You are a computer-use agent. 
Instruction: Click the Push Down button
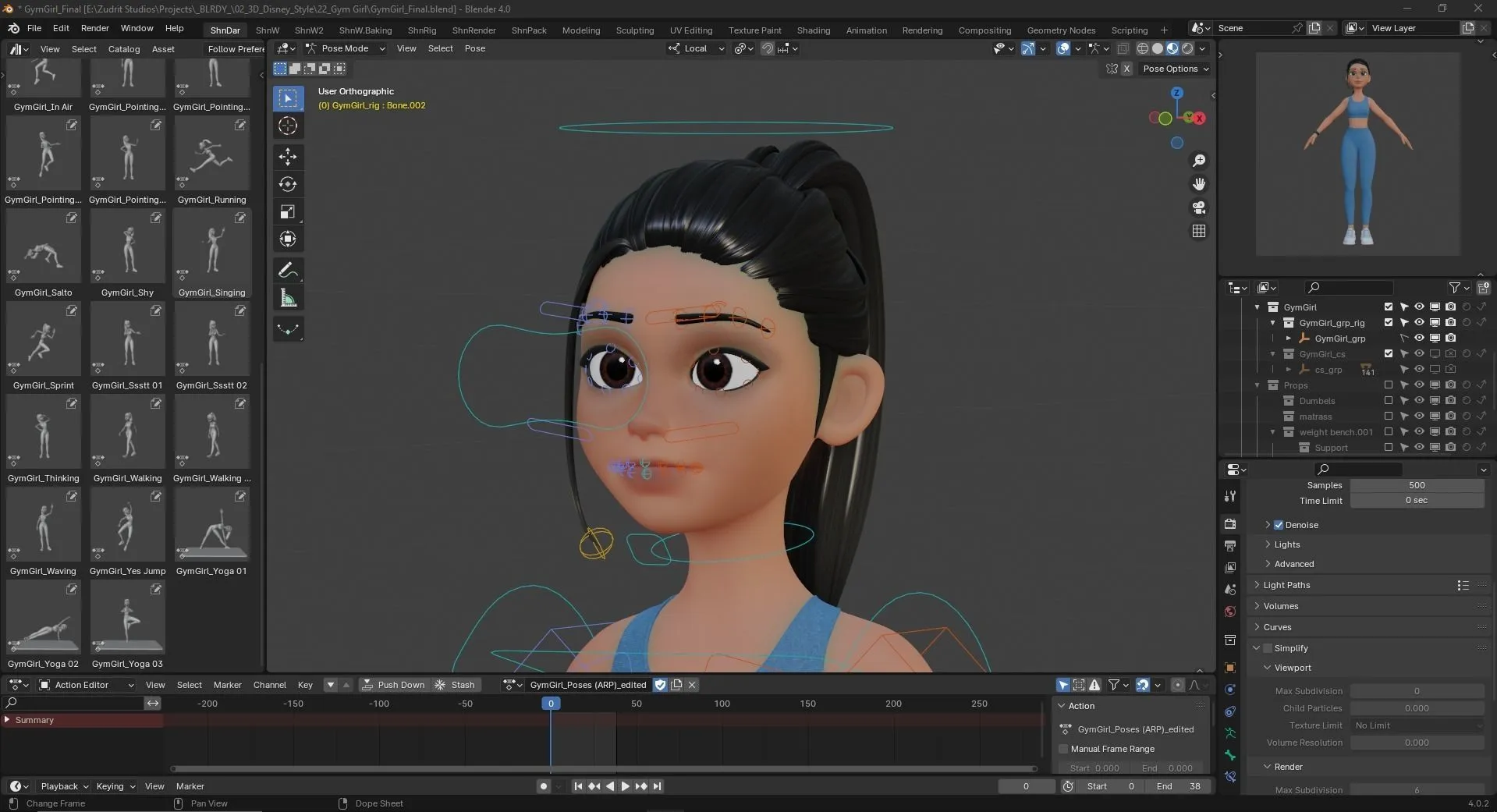coord(394,685)
